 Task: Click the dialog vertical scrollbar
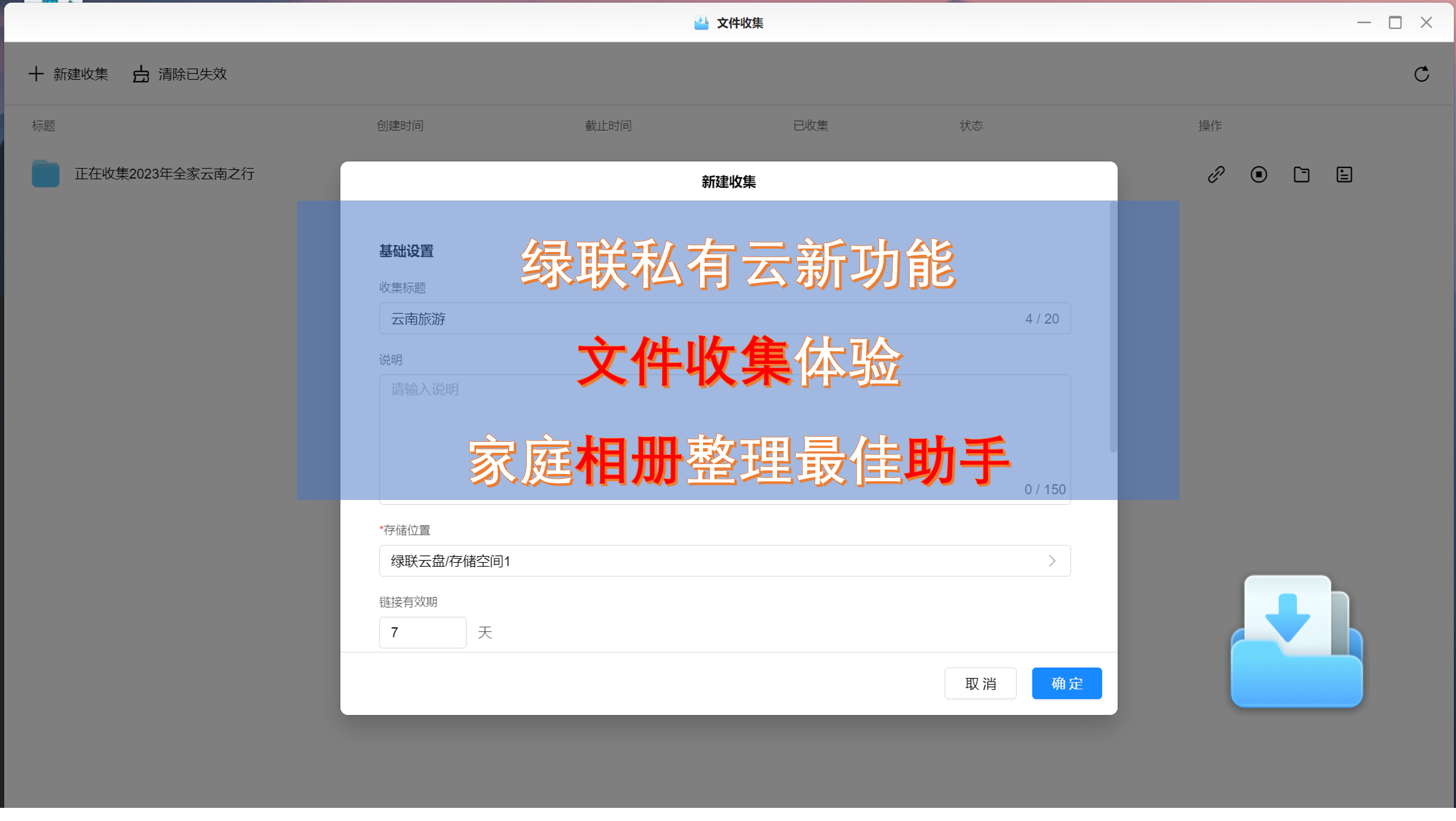click(x=1113, y=326)
